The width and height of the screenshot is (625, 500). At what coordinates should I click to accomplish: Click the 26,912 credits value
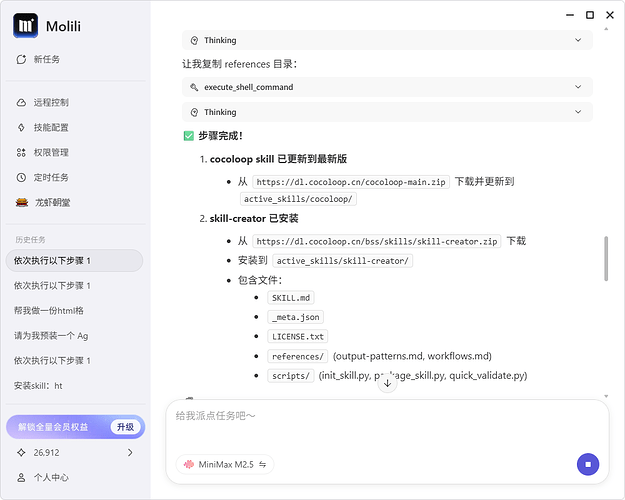pyautogui.click(x=46, y=453)
